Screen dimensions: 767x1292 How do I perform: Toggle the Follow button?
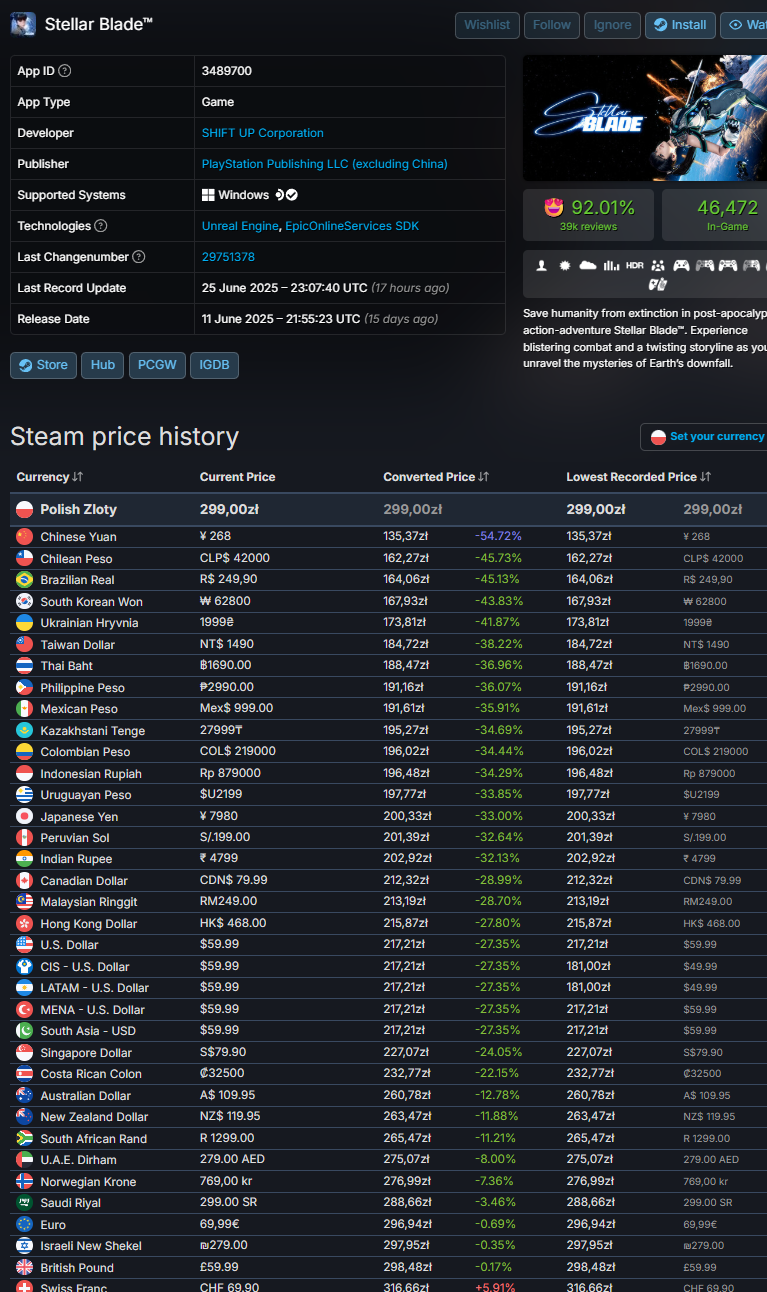[x=552, y=25]
